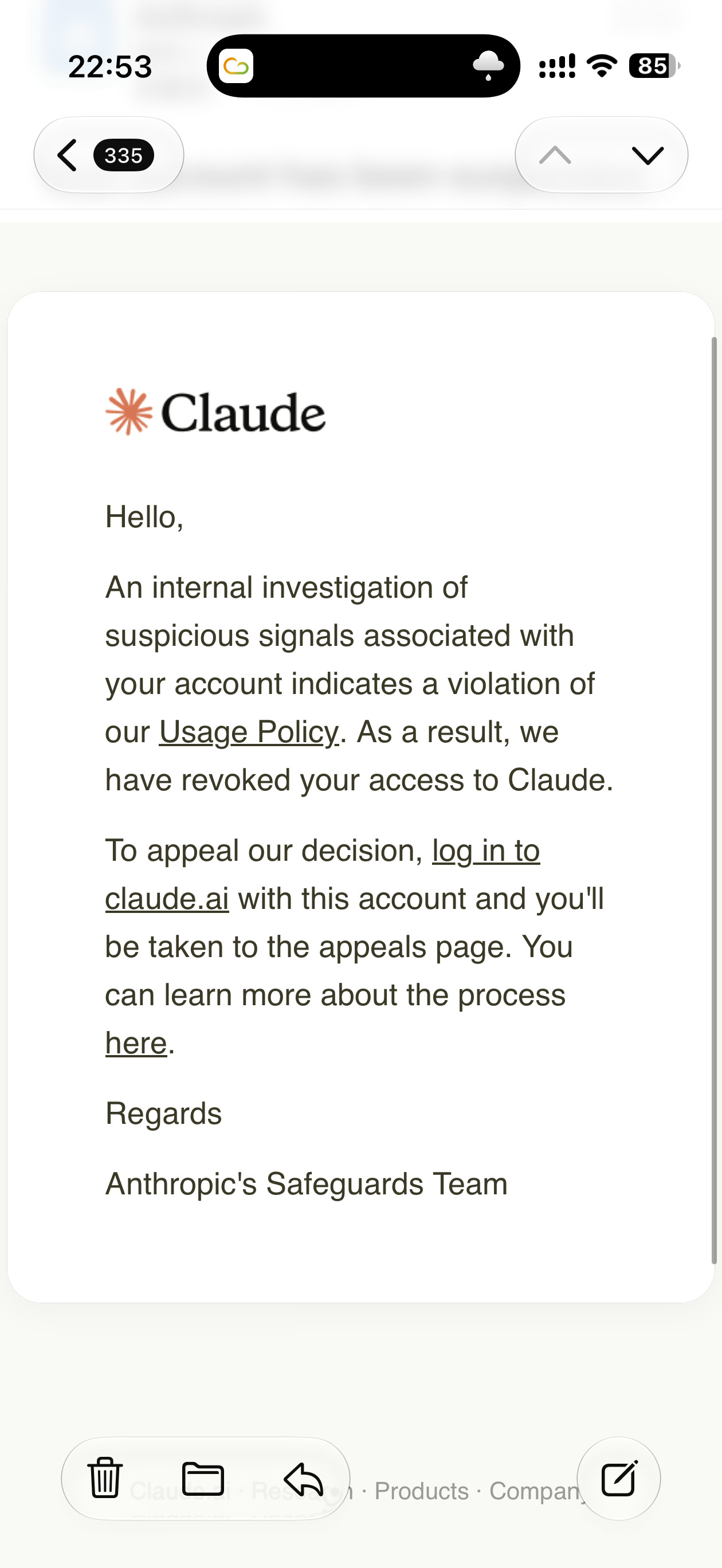Screen dimensions: 722x1568
Task: Tap the app icon in Dynamic Island
Action: click(236, 66)
